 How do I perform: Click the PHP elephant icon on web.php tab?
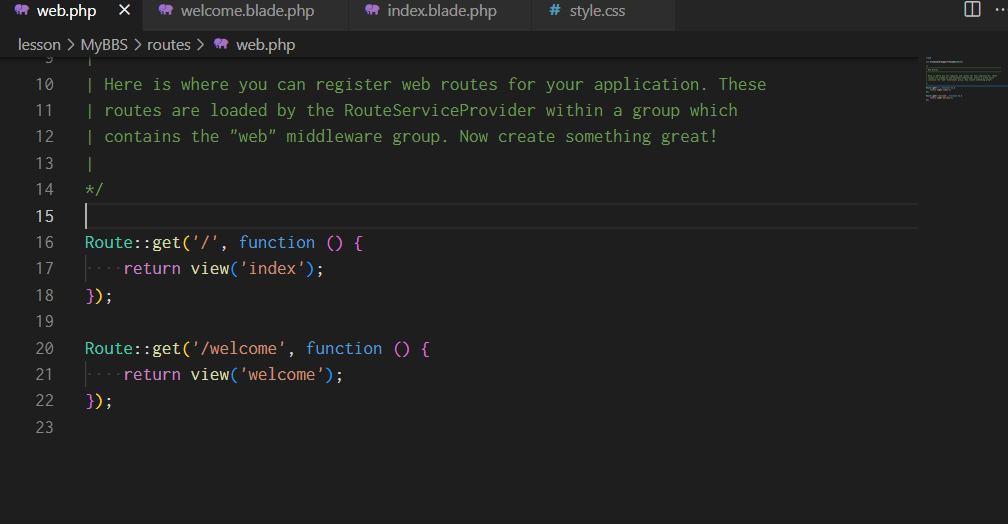21,11
